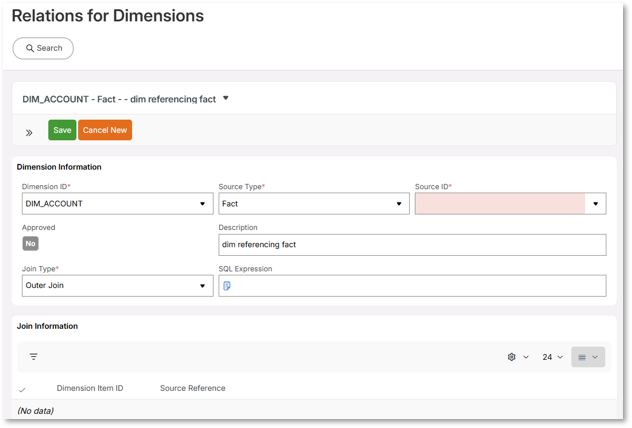Click the Relations for Dimensions page title

coord(108,16)
